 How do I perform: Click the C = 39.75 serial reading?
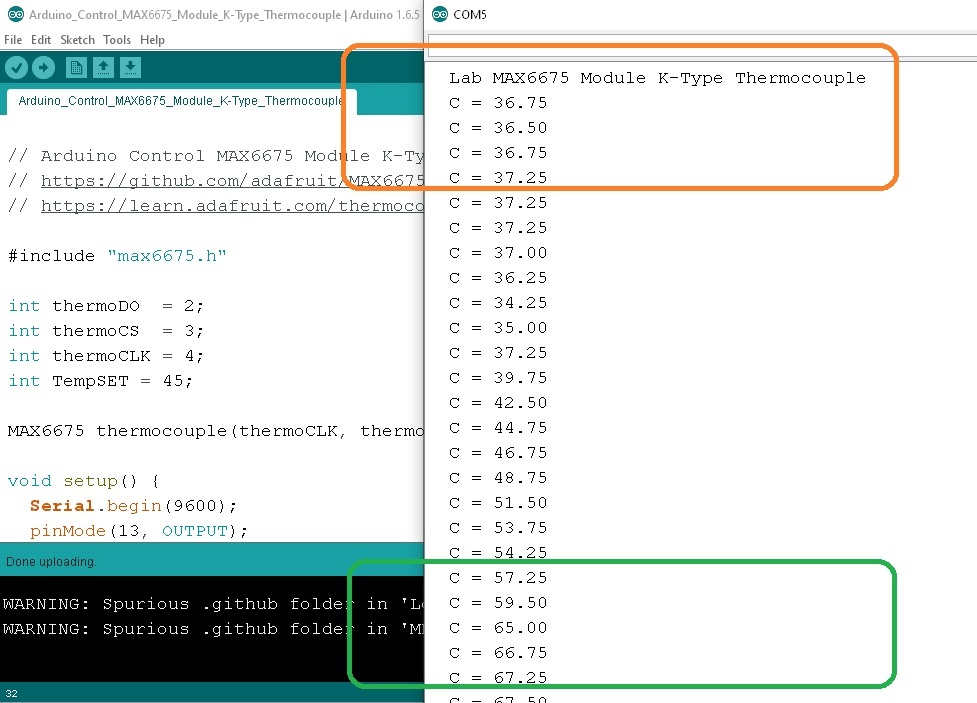(x=498, y=378)
